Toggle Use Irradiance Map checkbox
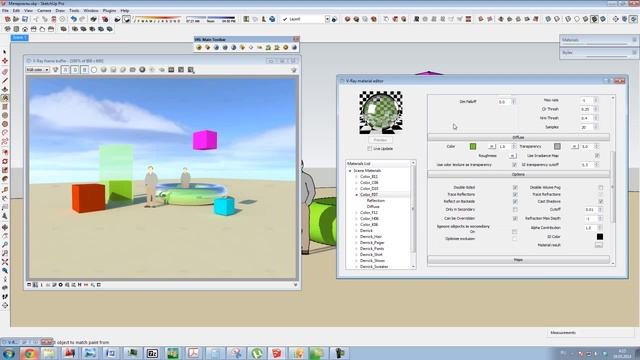The width and height of the screenshot is (640, 360). [597, 156]
